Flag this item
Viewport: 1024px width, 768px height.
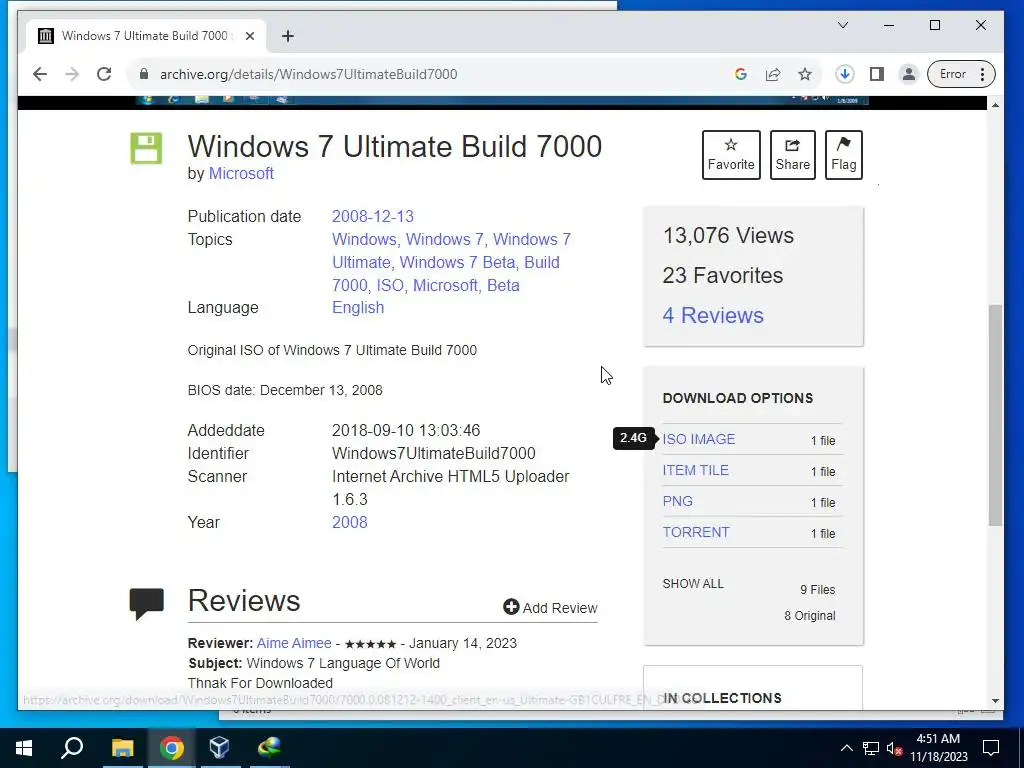(844, 155)
